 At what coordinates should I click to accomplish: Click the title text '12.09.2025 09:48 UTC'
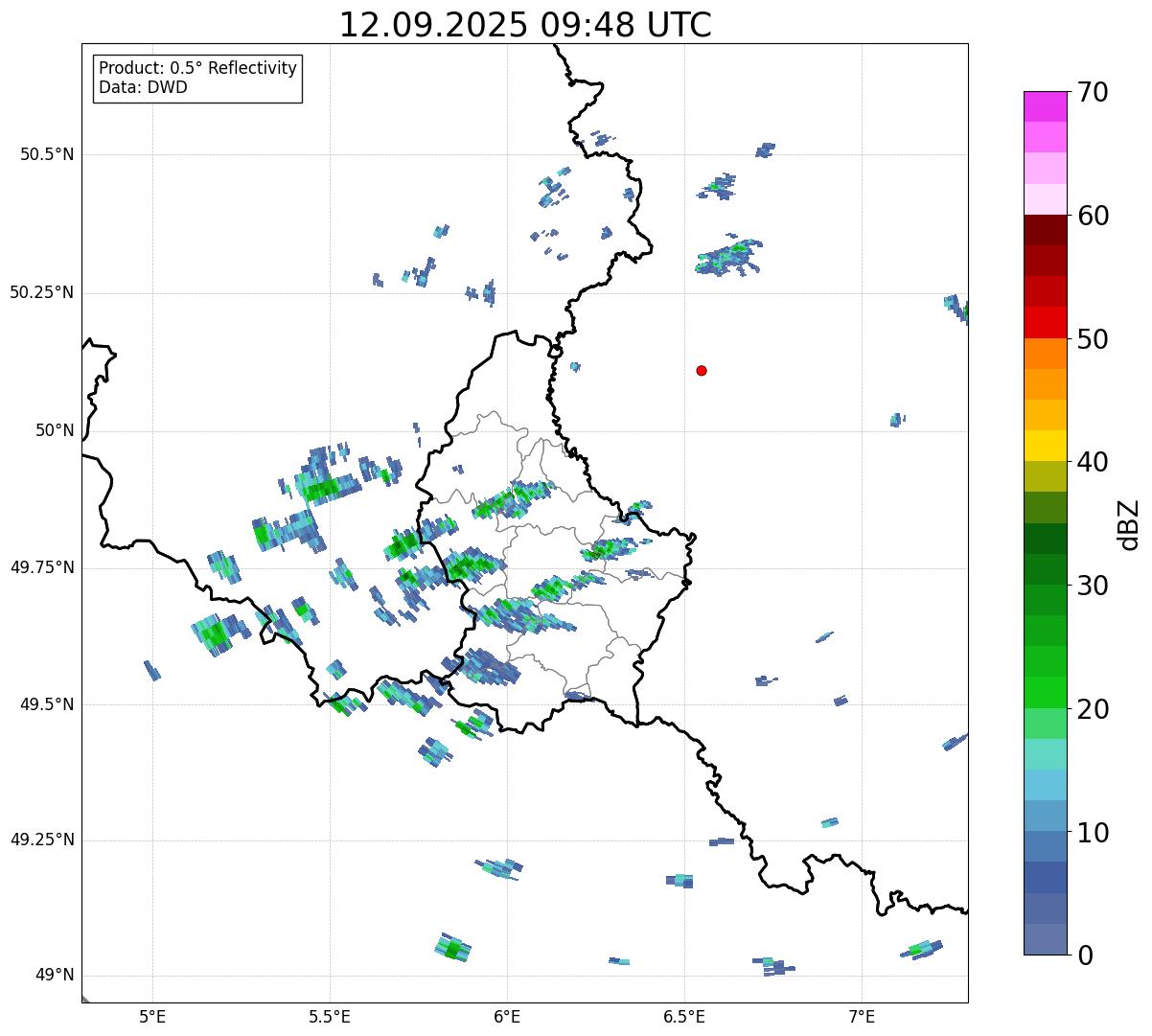(525, 25)
